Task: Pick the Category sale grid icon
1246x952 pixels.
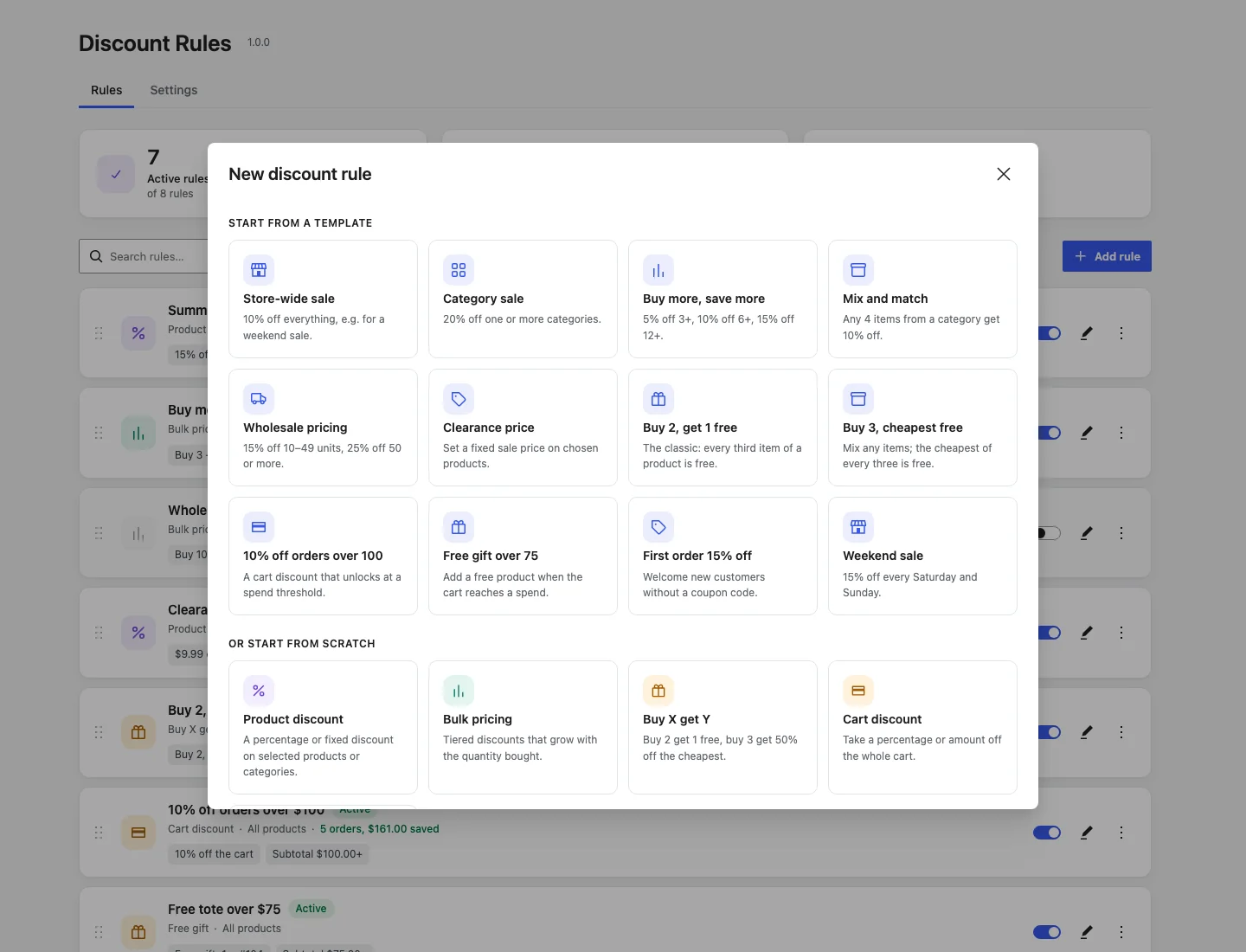Action: click(x=459, y=270)
